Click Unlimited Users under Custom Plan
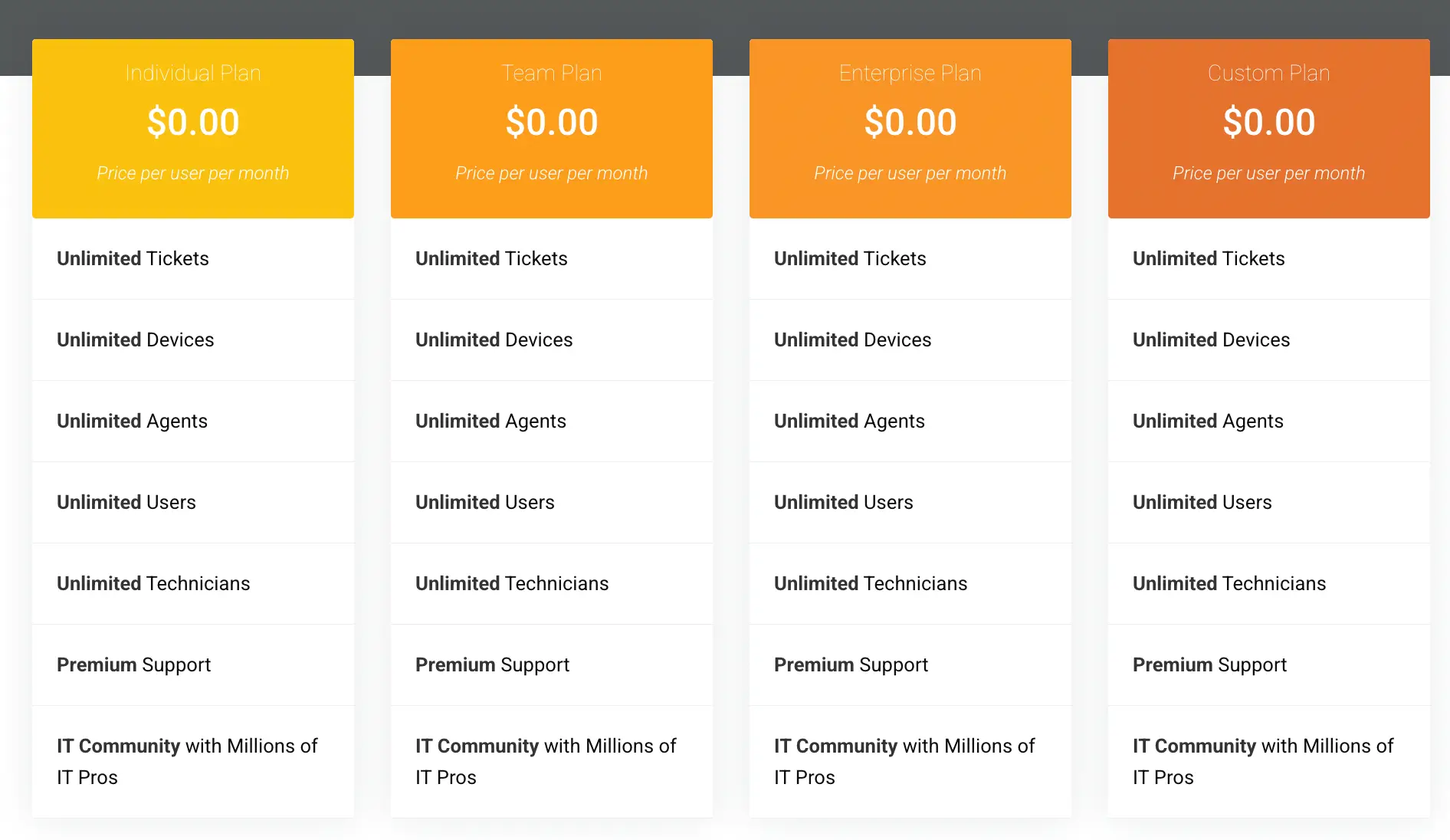This screenshot has width=1450, height=840. pyautogui.click(x=1202, y=502)
